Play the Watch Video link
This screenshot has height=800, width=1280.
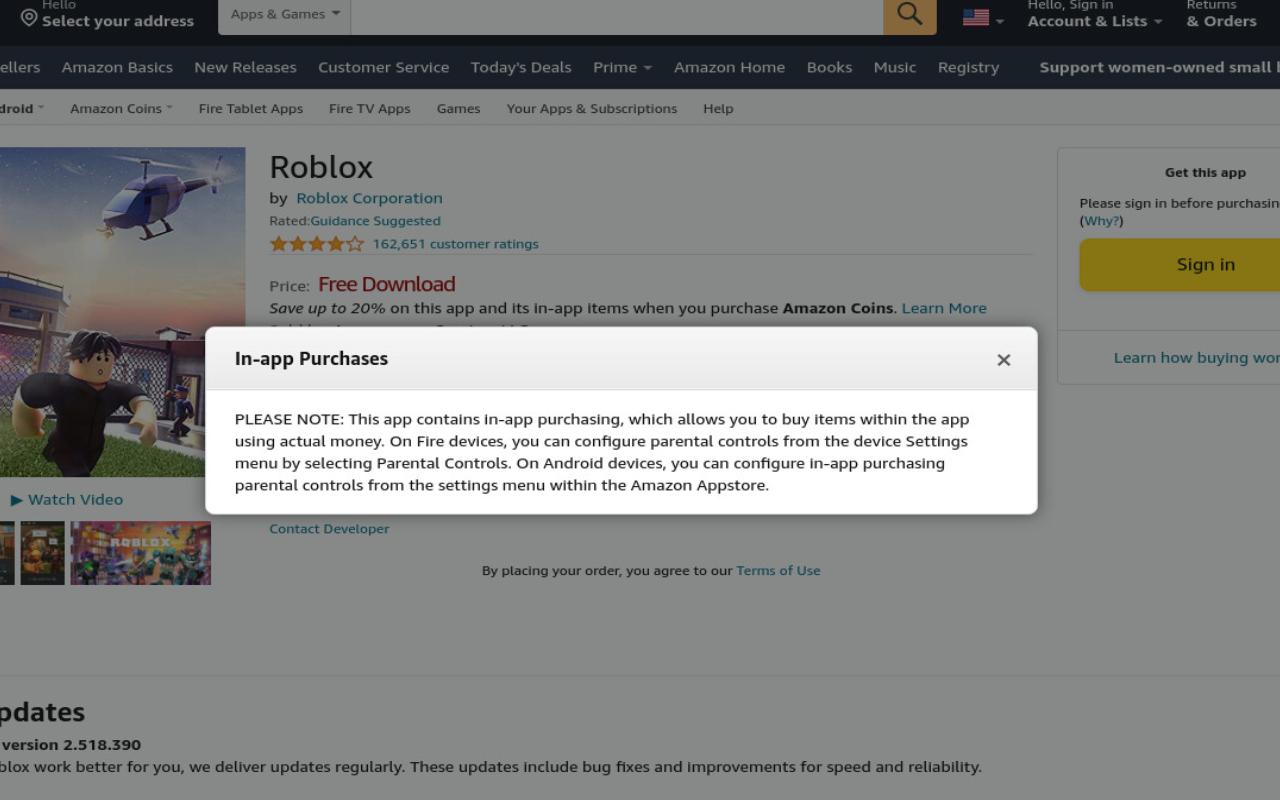[67, 500]
